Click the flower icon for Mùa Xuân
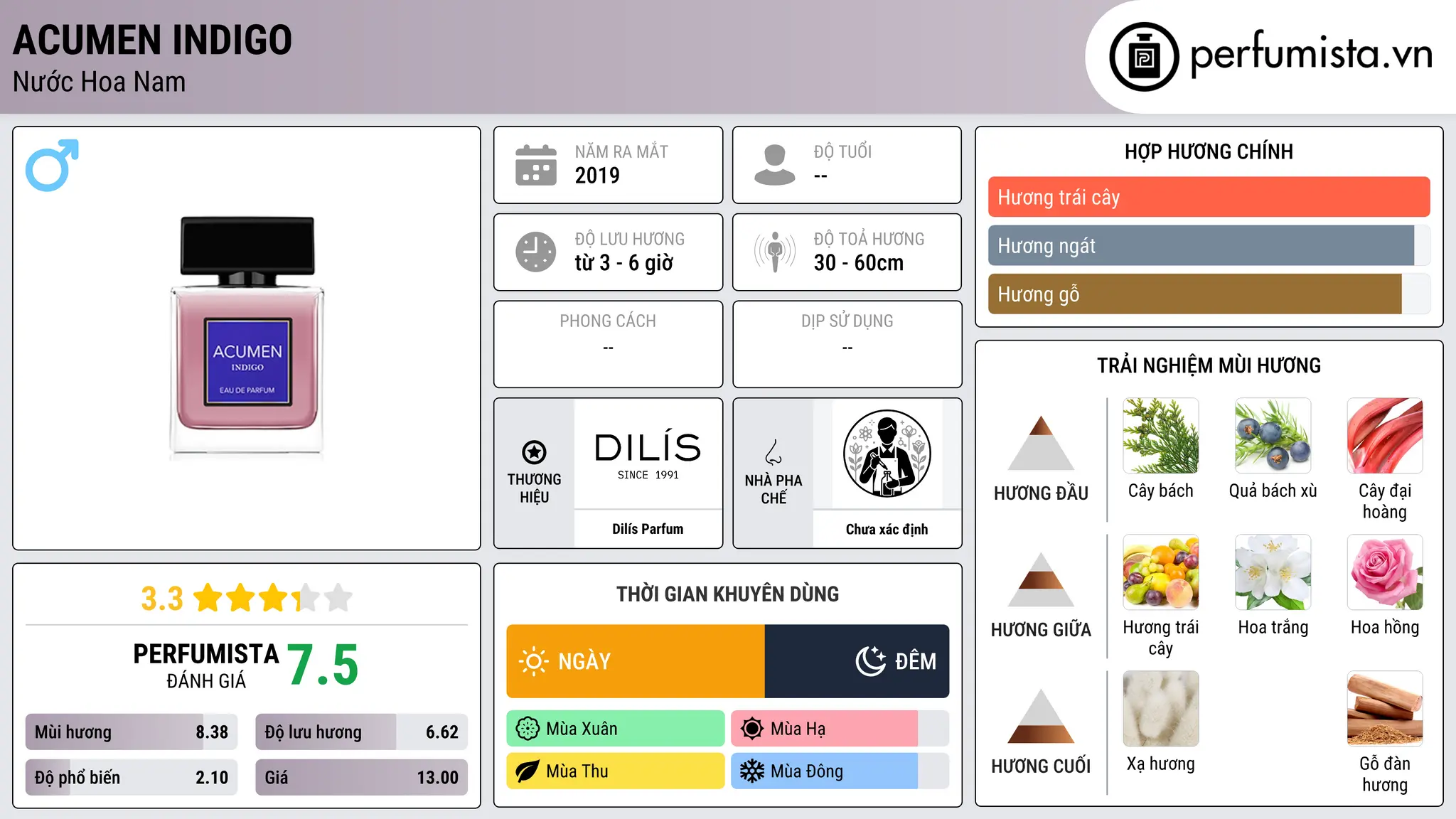The image size is (1456, 819). point(528,729)
